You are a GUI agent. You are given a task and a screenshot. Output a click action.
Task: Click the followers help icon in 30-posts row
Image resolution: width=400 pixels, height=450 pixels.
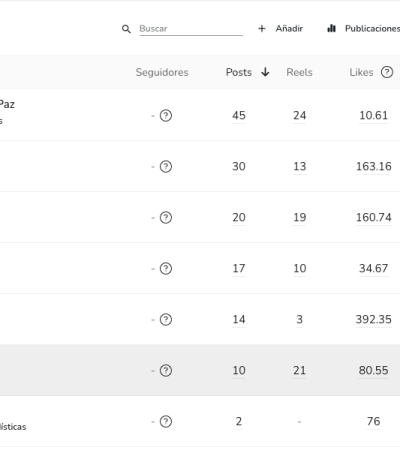(x=166, y=166)
